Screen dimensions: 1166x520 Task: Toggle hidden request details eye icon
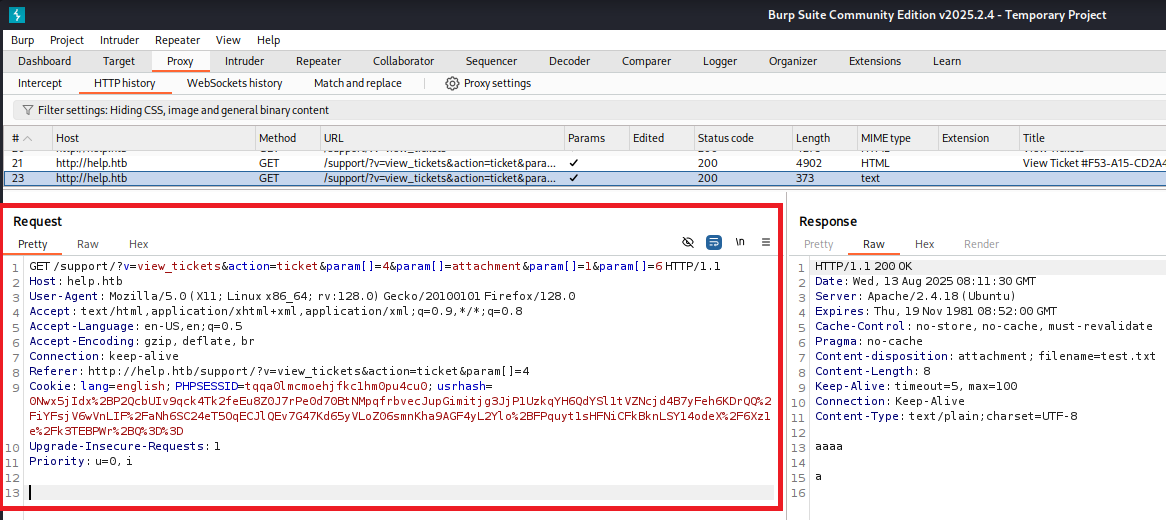688,242
